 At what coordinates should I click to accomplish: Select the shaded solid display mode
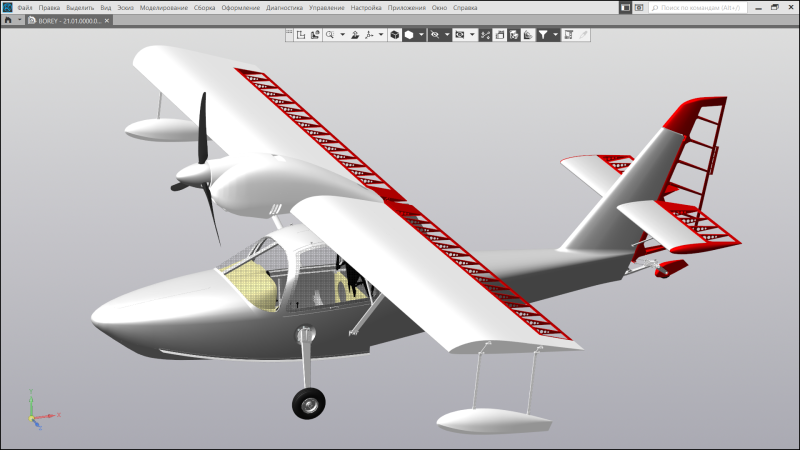coord(409,35)
